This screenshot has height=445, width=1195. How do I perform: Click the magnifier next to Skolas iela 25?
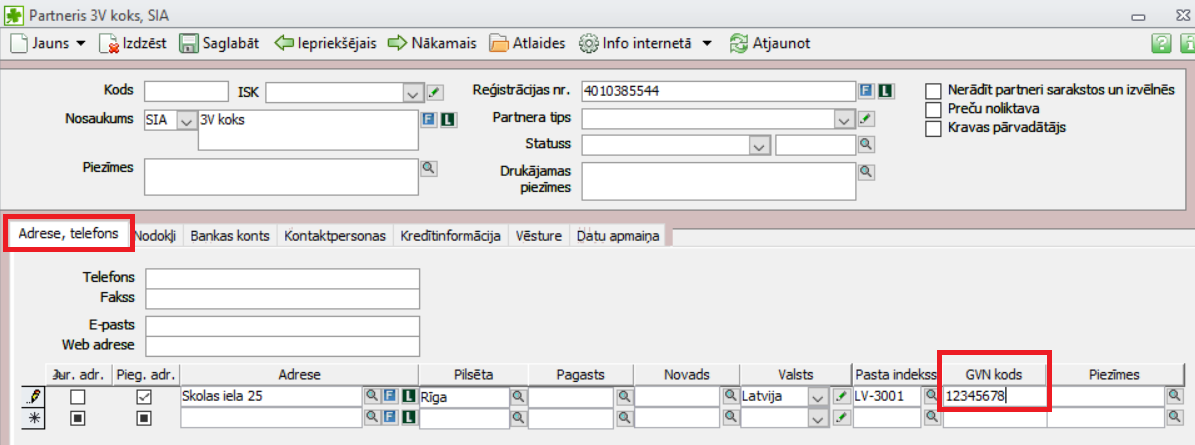click(372, 395)
